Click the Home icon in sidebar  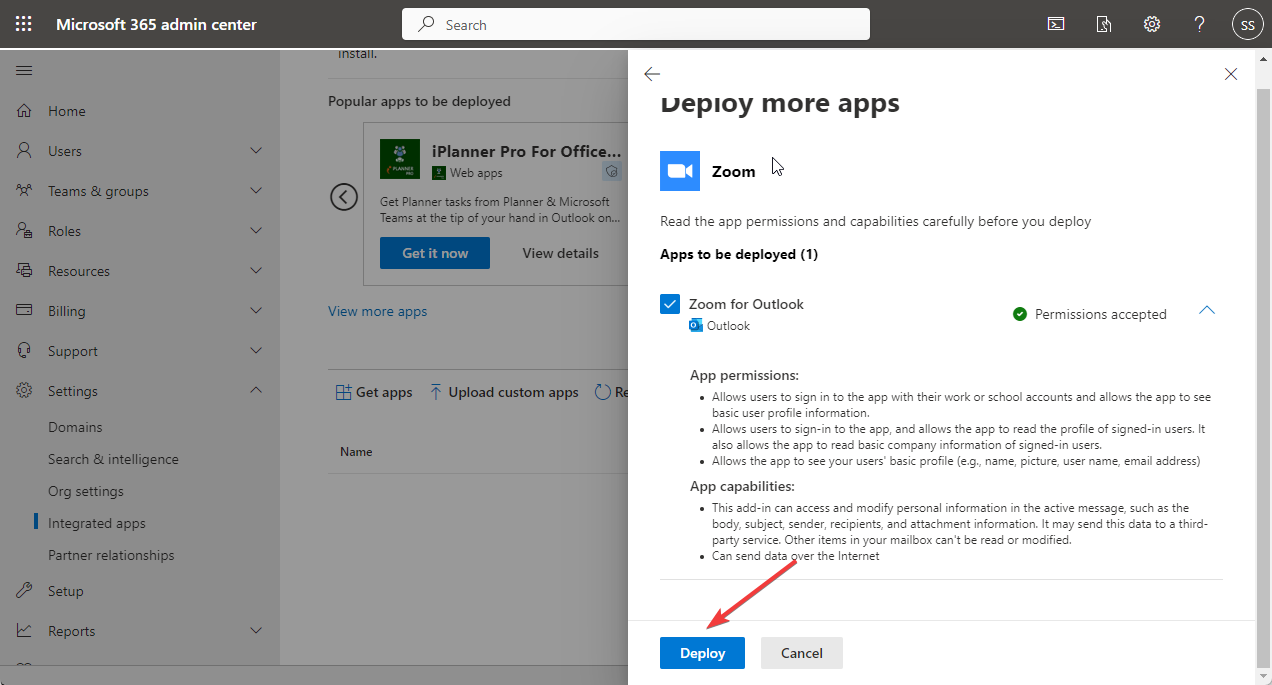coord(25,111)
